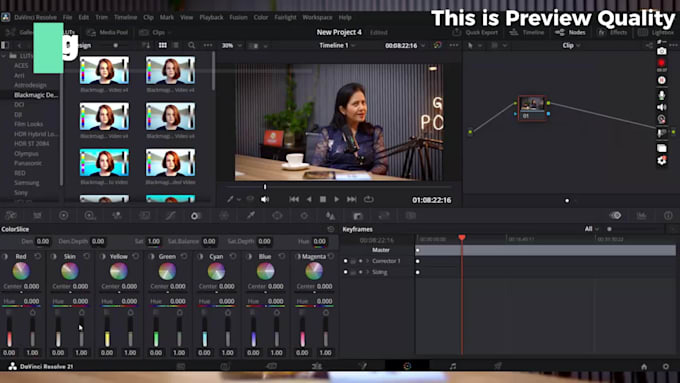Take screenshot with recorder toolbar camera icon
The height and width of the screenshot is (383, 680).
661,51
